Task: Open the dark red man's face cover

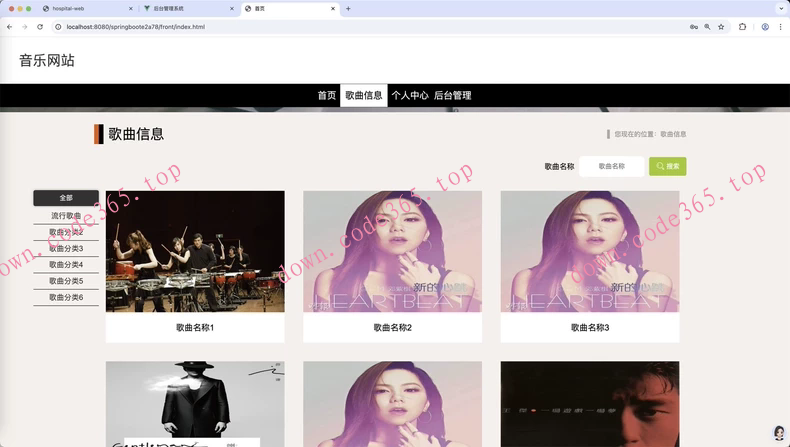Action: pyautogui.click(x=590, y=404)
